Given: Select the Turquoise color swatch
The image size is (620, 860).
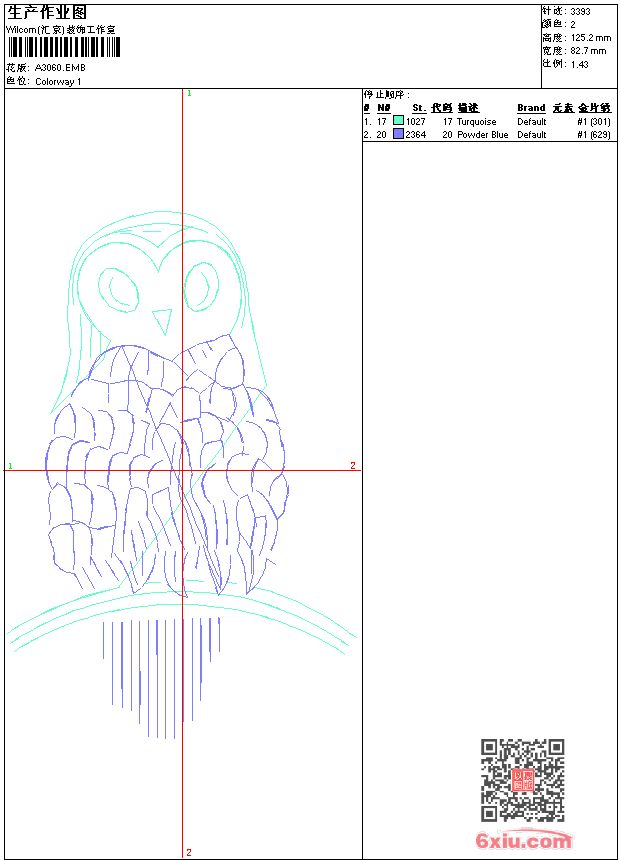Looking at the screenshot, I should [x=398, y=121].
